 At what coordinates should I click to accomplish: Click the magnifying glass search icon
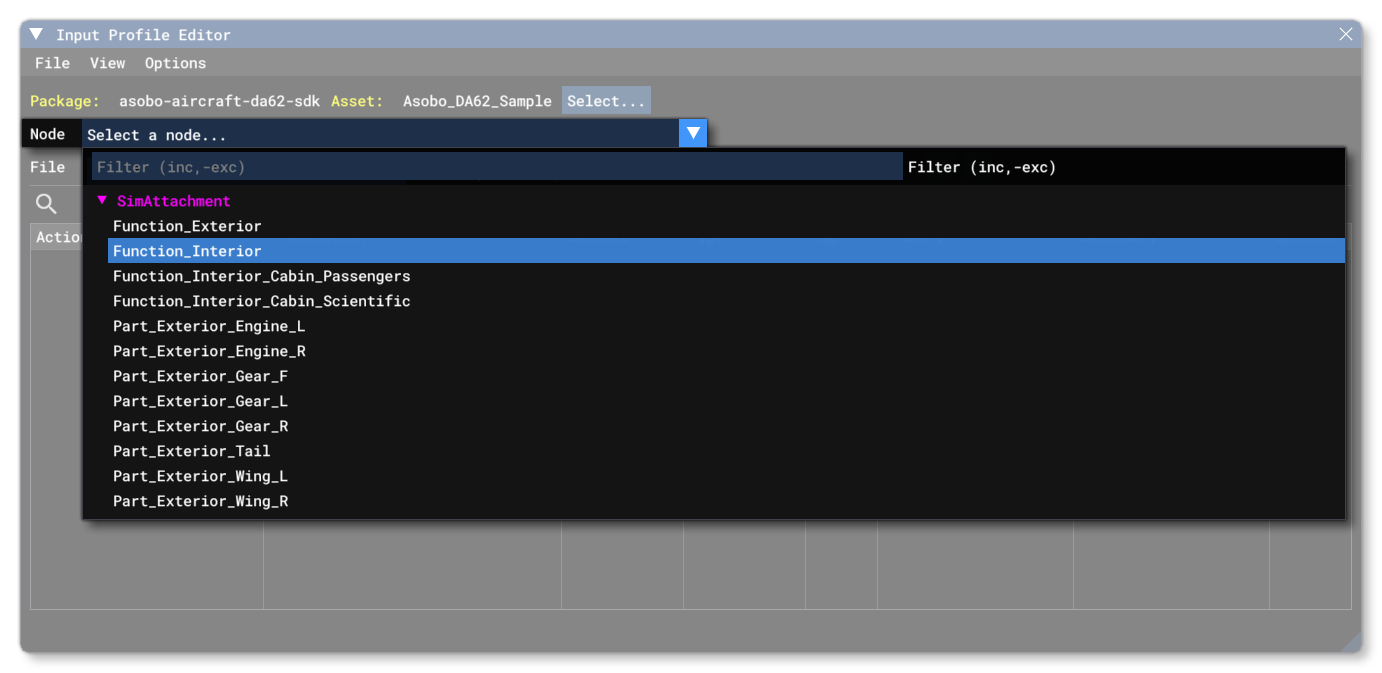pyautogui.click(x=46, y=203)
